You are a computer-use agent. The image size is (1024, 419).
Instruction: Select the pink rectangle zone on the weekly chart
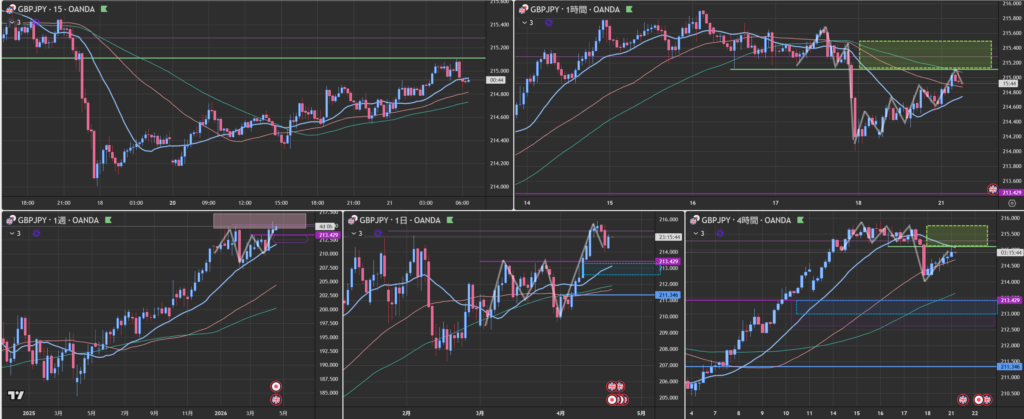tap(258, 220)
